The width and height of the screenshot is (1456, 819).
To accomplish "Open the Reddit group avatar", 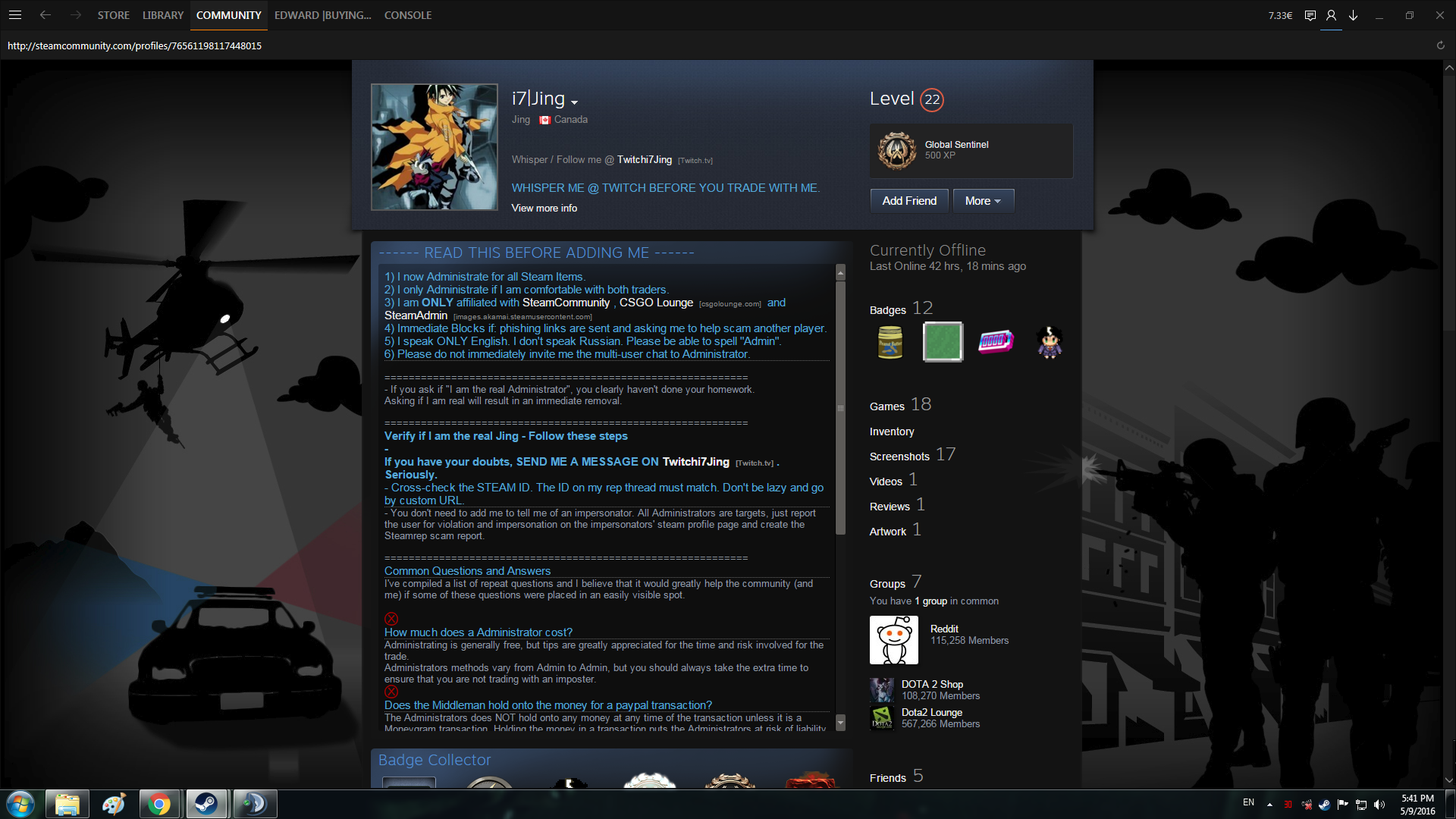I will tap(893, 640).
